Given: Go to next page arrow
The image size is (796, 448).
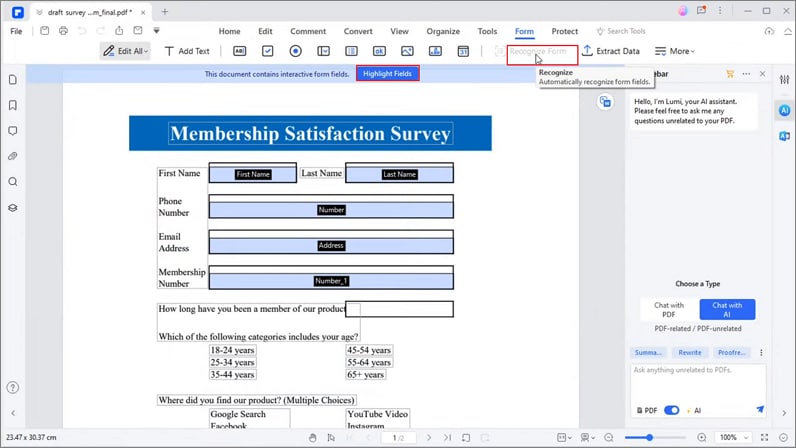Looking at the screenshot, I should tap(428, 437).
